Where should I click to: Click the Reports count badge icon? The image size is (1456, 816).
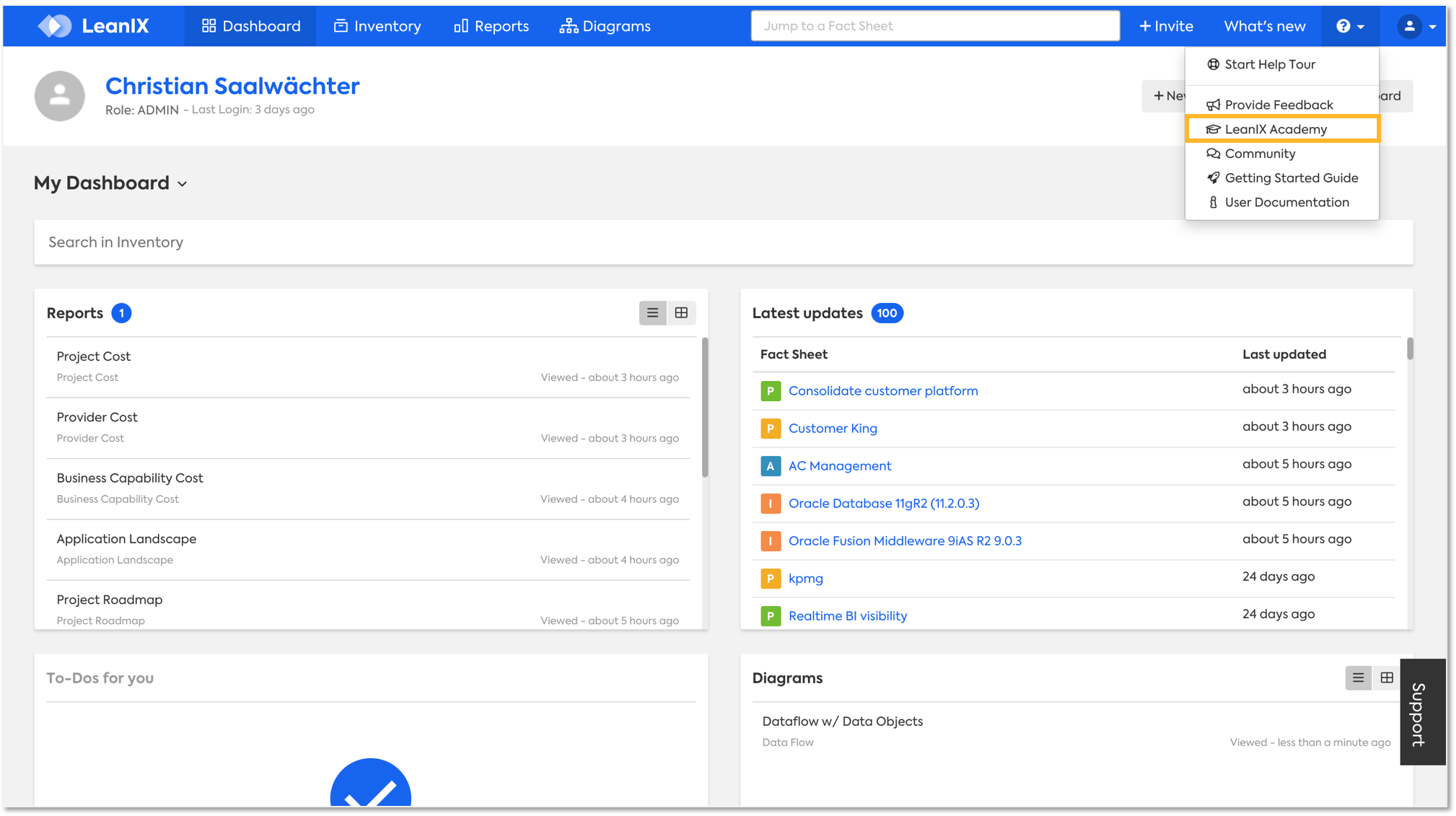pyautogui.click(x=121, y=313)
